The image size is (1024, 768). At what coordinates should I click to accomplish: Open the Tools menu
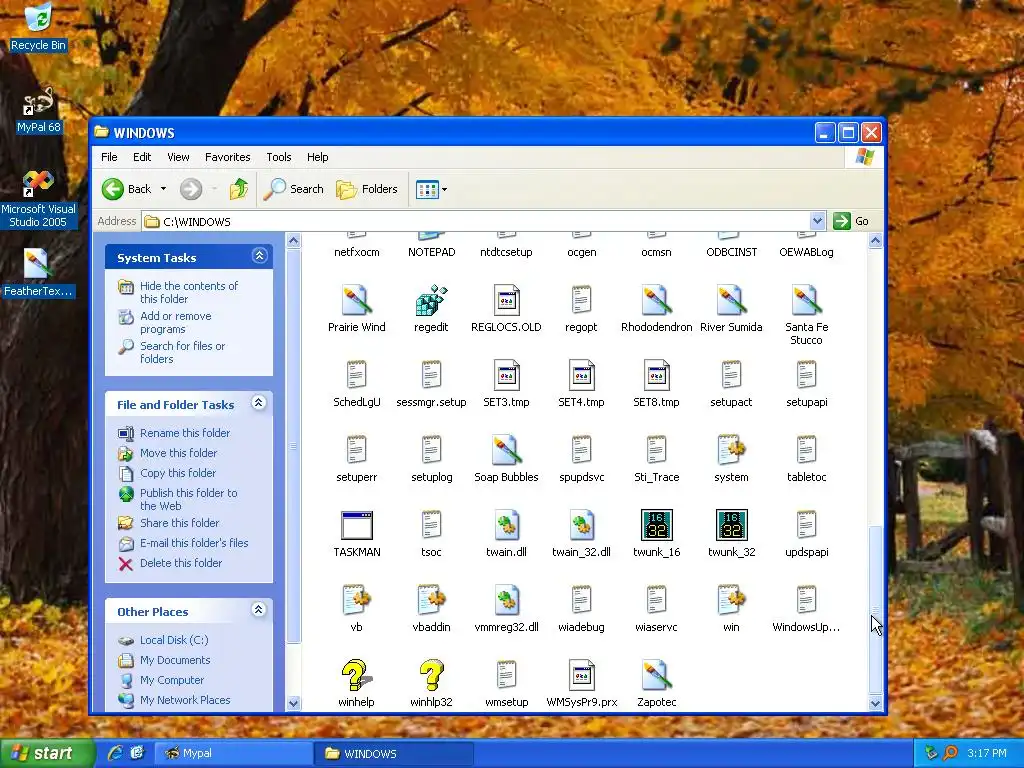coord(278,157)
